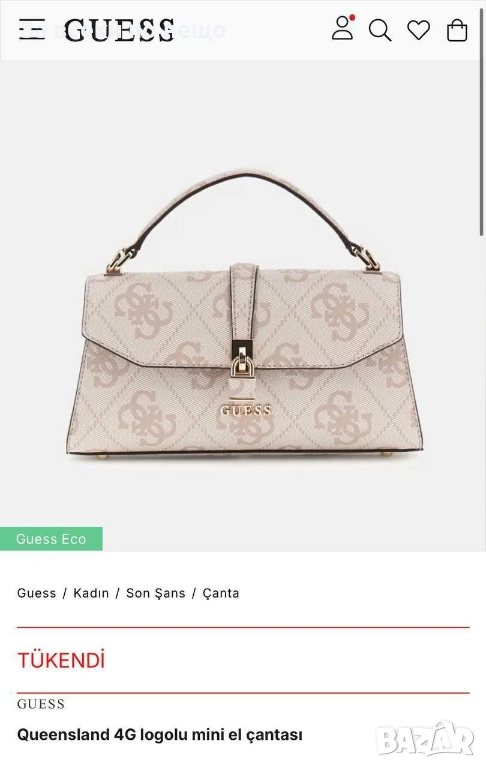The height and width of the screenshot is (768, 486).
Task: Click the Bazar watermark logo
Action: [x=426, y=740]
